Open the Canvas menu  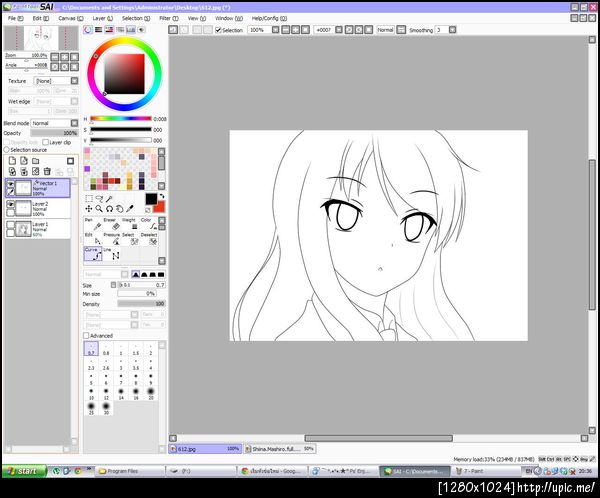tap(71, 18)
